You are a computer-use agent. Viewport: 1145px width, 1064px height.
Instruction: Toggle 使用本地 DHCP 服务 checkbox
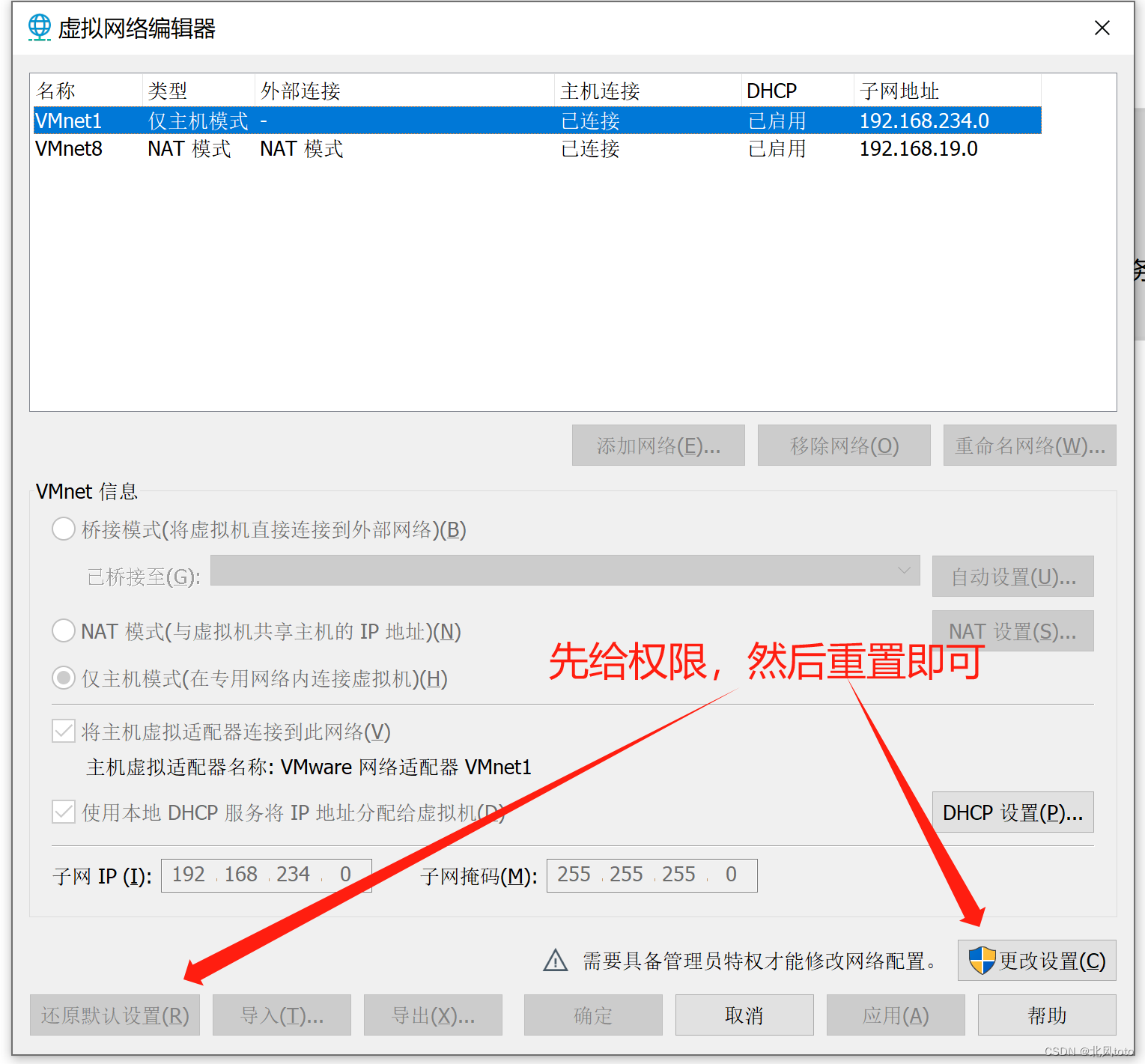[64, 812]
